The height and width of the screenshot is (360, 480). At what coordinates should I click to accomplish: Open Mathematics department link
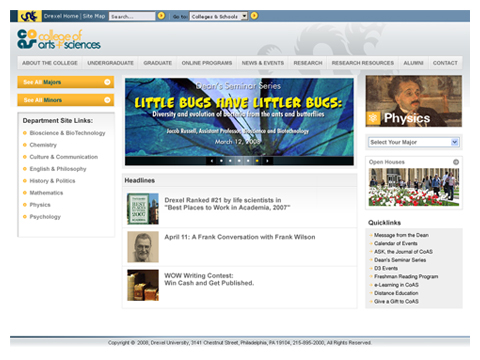click(x=46, y=193)
